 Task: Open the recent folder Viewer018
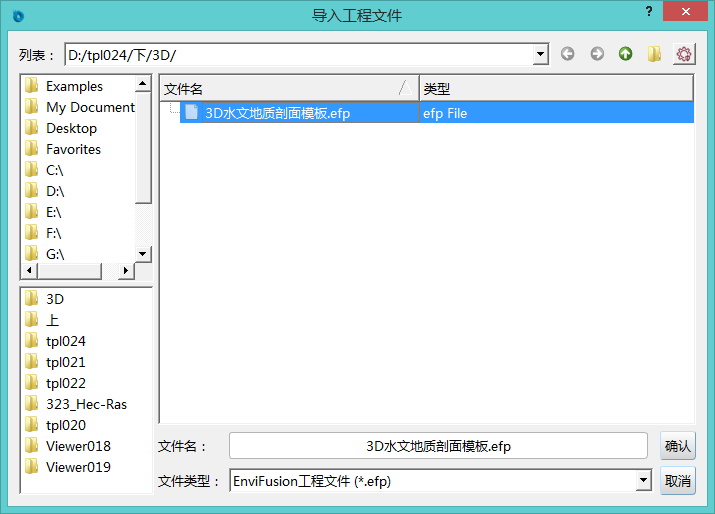[78, 446]
